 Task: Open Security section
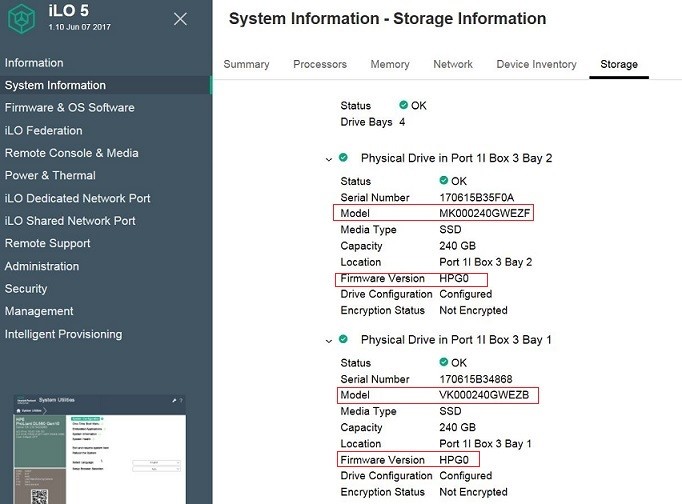pyautogui.click(x=26, y=289)
